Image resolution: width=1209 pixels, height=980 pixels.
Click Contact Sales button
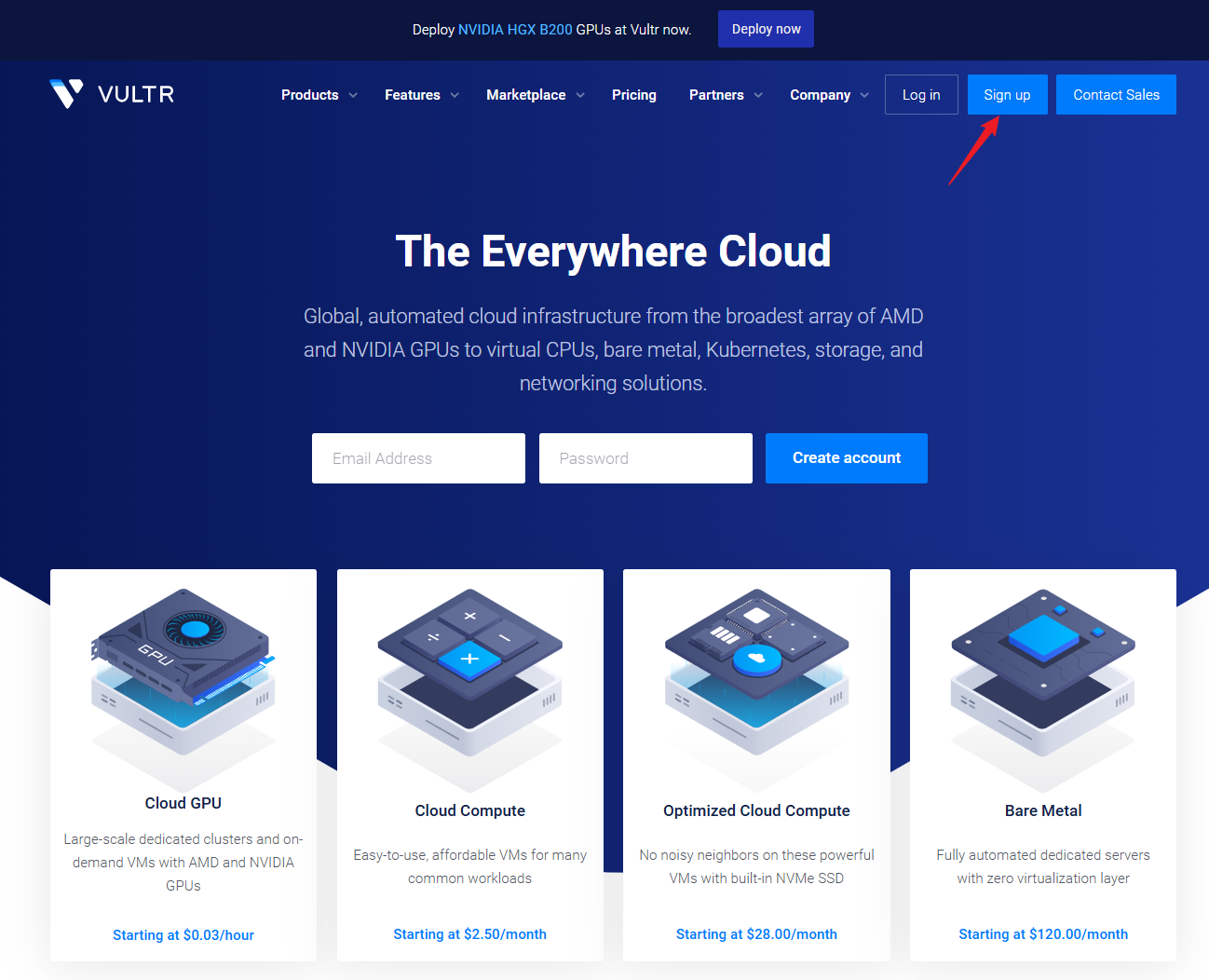click(x=1115, y=95)
